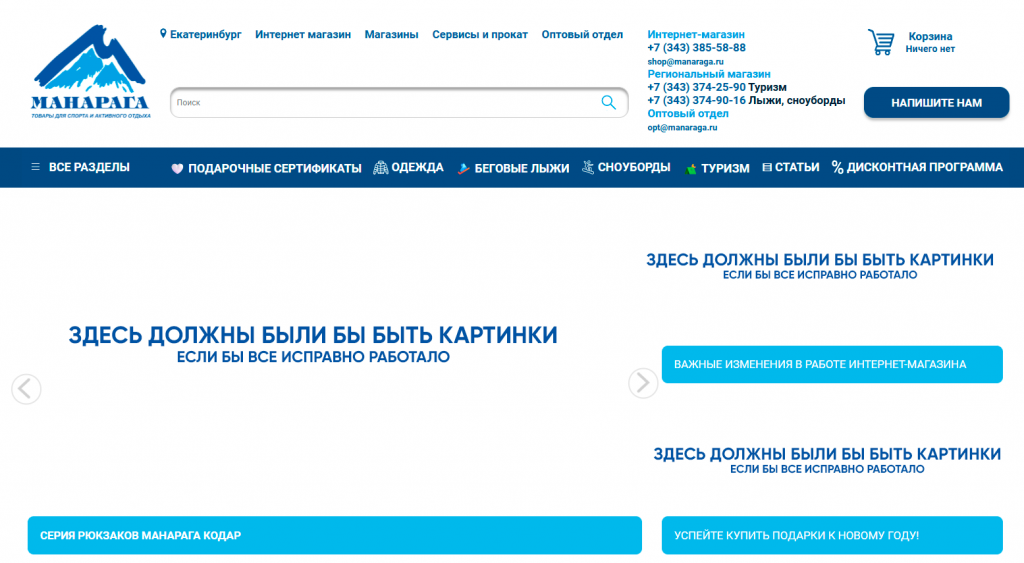
Task: Open the Все разделы menu
Action: coord(89,167)
